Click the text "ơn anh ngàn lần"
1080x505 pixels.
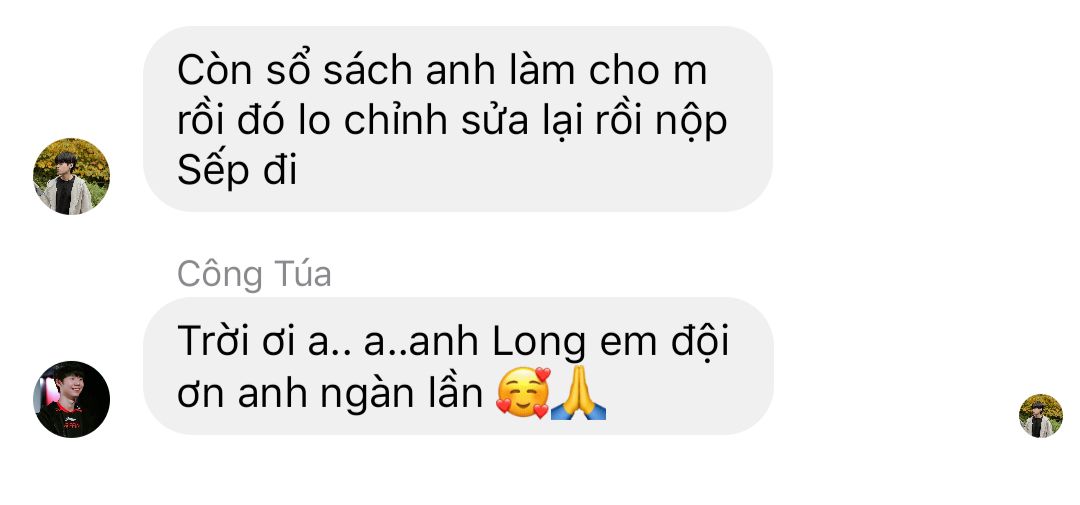(331, 395)
